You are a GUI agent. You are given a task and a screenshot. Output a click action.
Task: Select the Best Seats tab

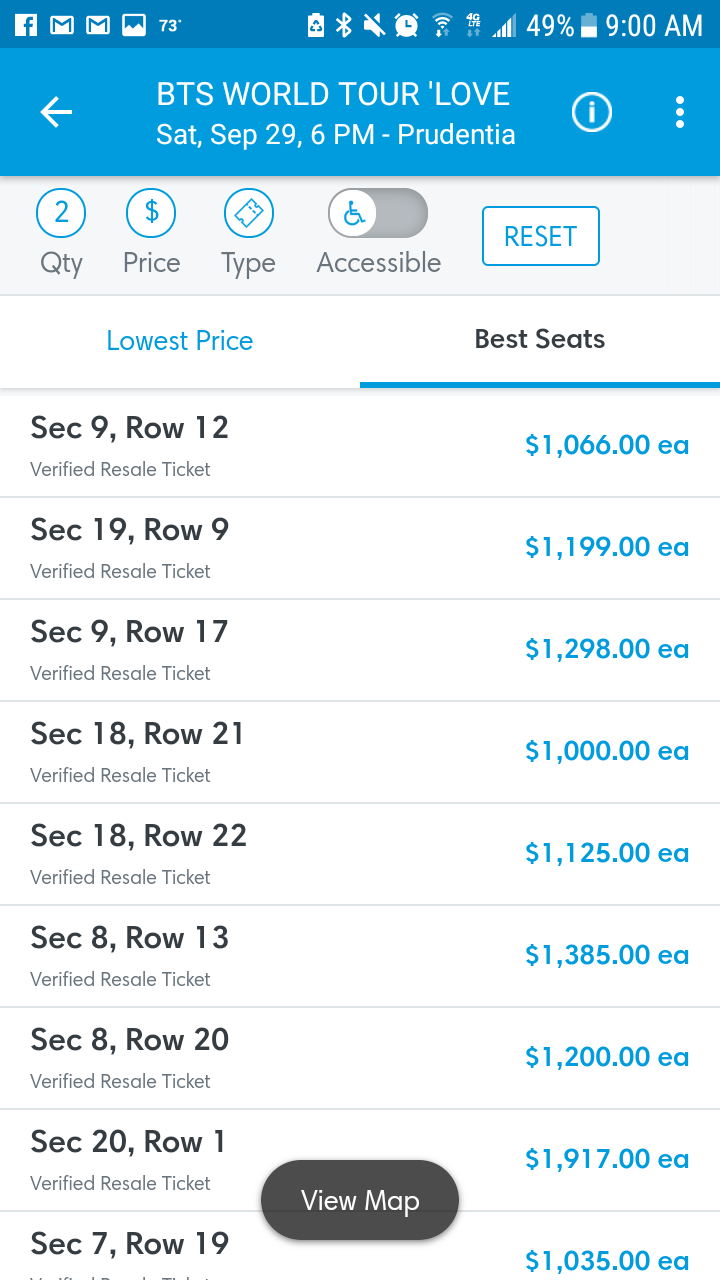(540, 340)
